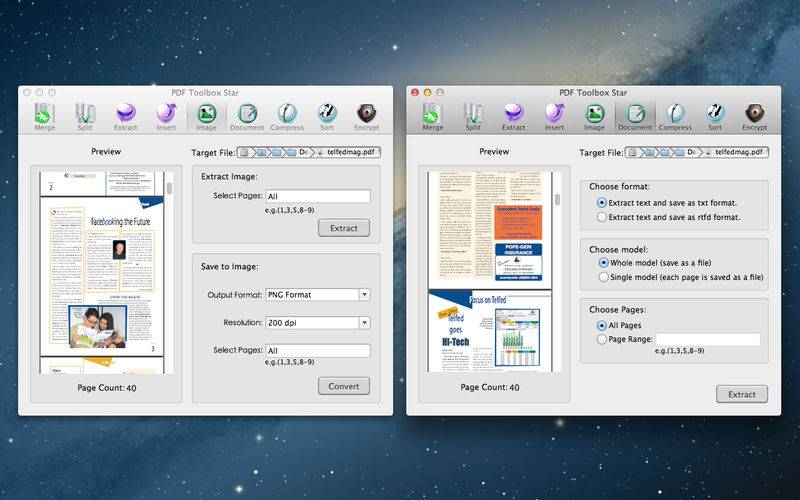Click Extract button in right window

[742, 394]
